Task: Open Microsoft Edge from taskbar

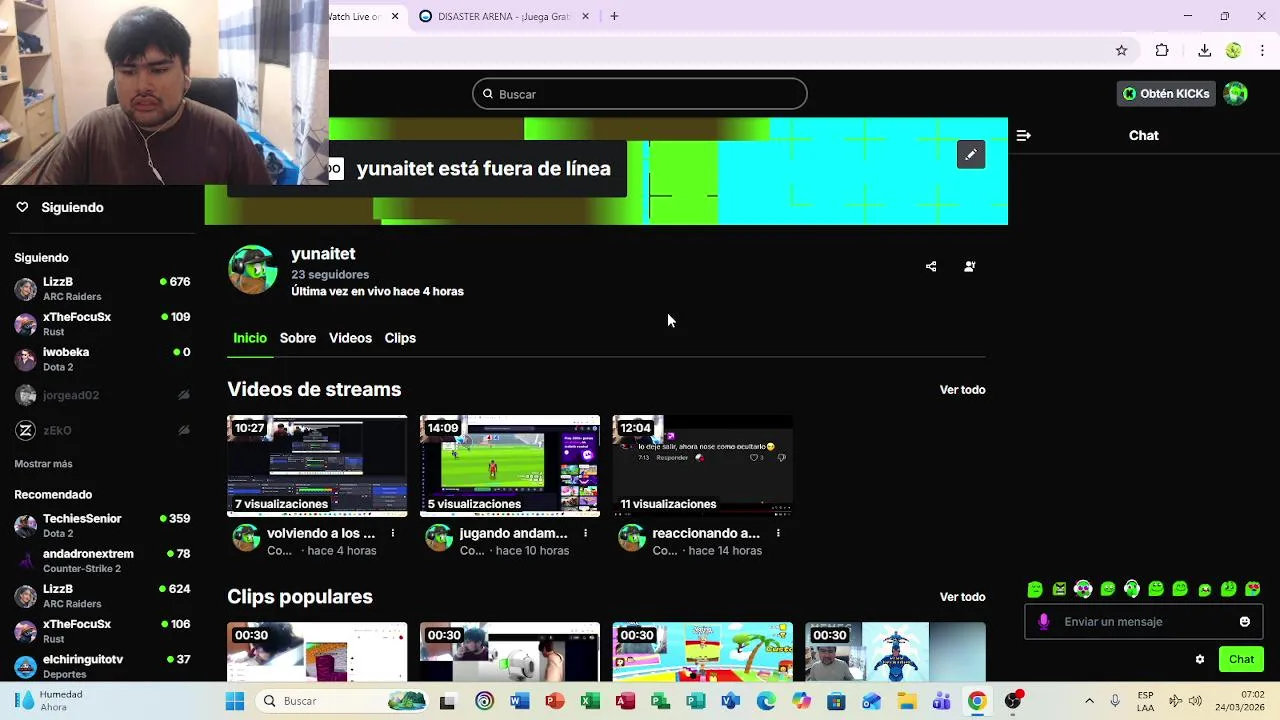Action: pyautogui.click(x=766, y=701)
